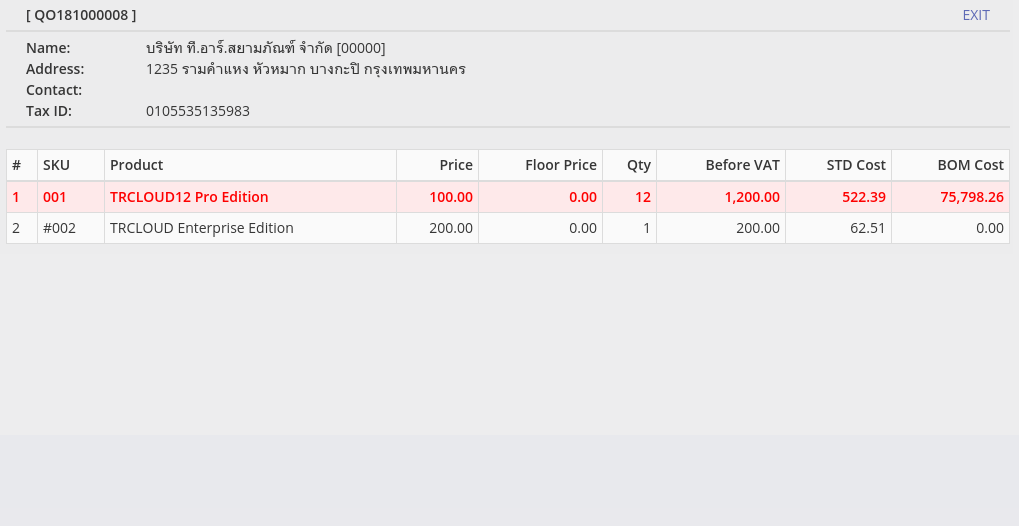Click the Floor Price column header
Screen dimensions: 1019x526
click(560, 165)
